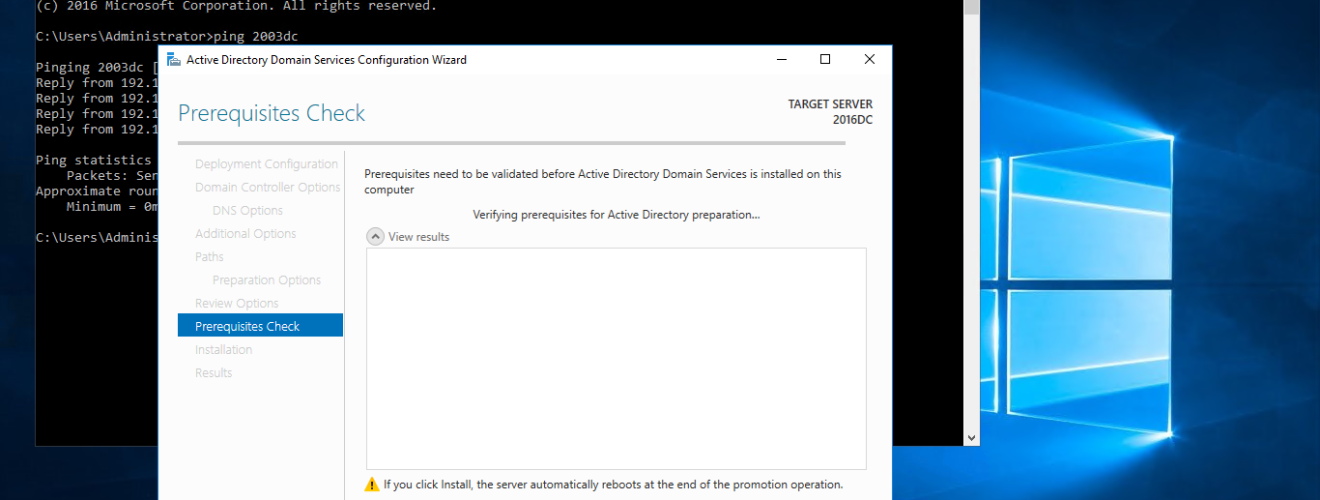This screenshot has width=1320, height=500.
Task: Click 'Verifying prerequisites for Active Directory preparation' text
Action: 616,214
